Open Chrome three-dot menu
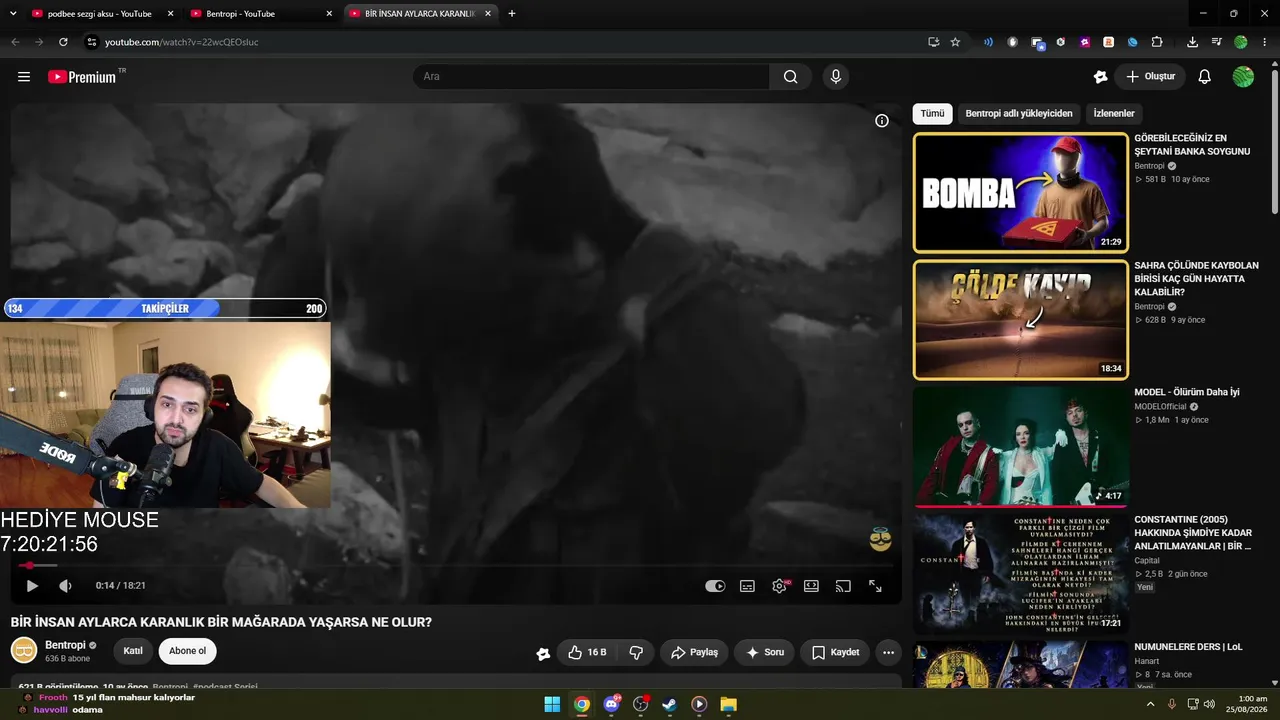 (x=1265, y=42)
